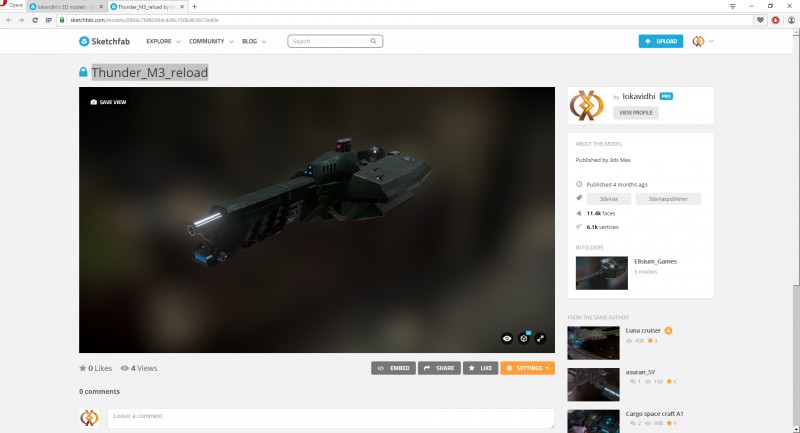Open the asuran_SY model thumbnail
800x433 pixels.
pos(593,385)
